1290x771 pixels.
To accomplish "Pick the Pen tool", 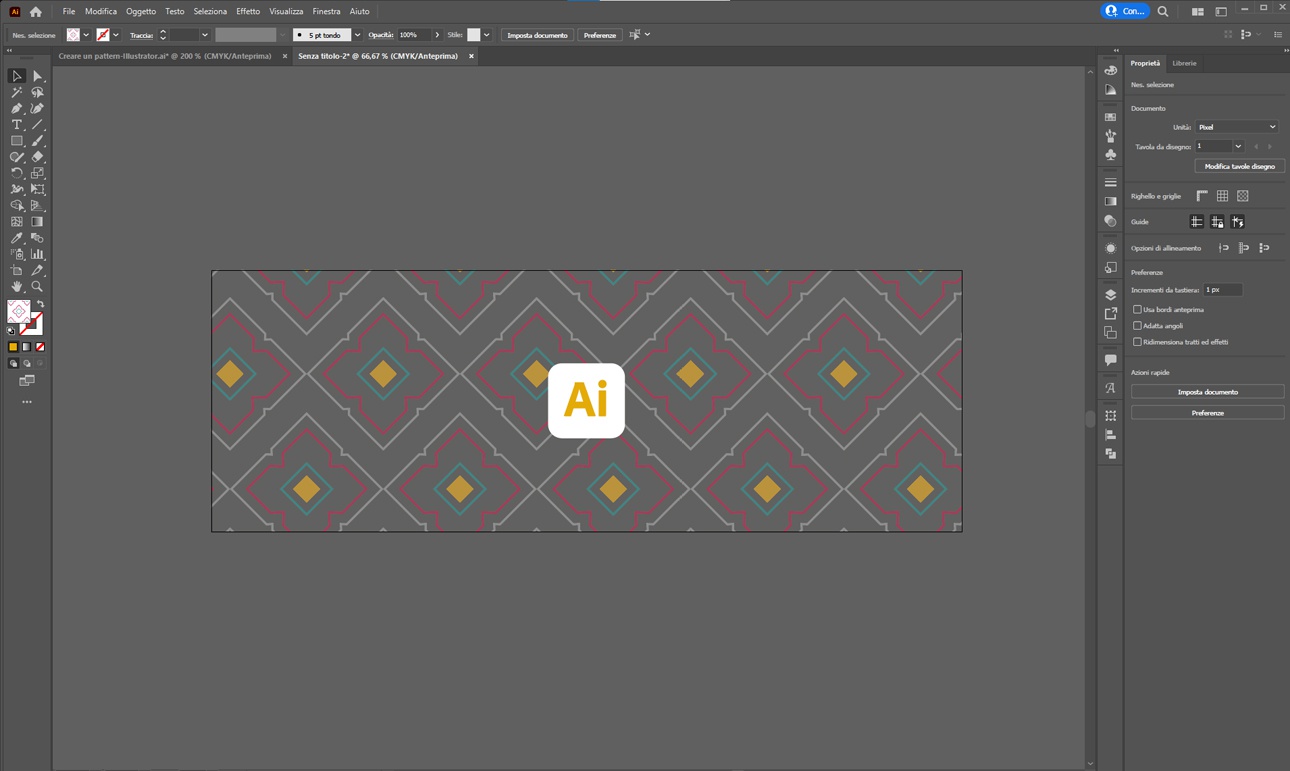I will pos(19,108).
